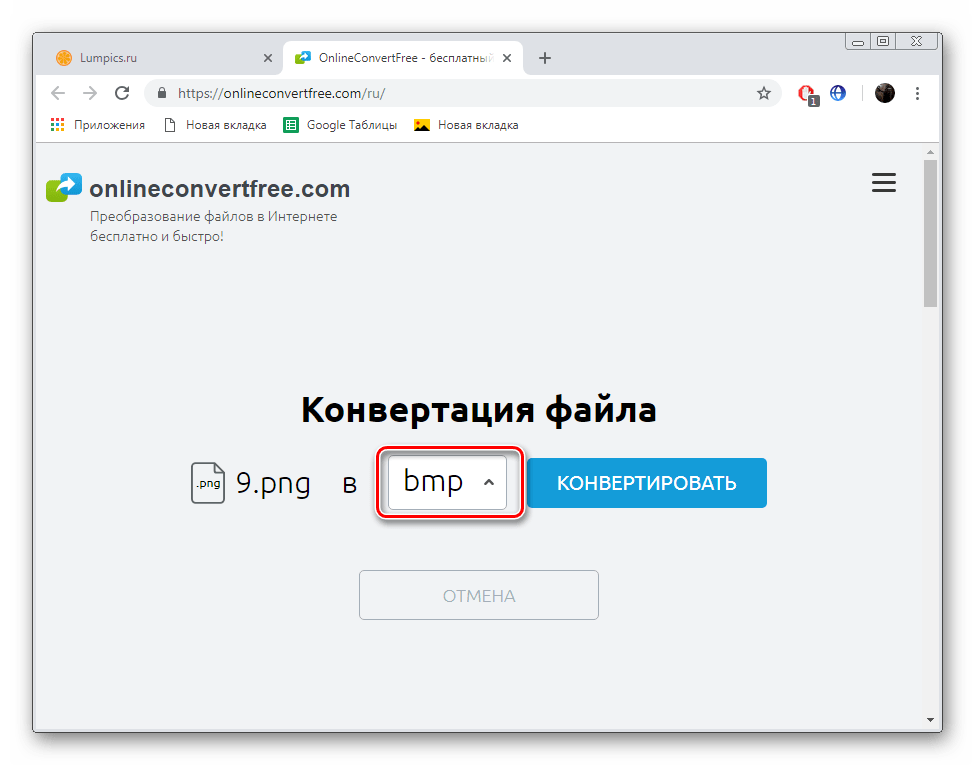Open Chrome's three-dot menu
Screen dimensions: 975x765
point(917,93)
